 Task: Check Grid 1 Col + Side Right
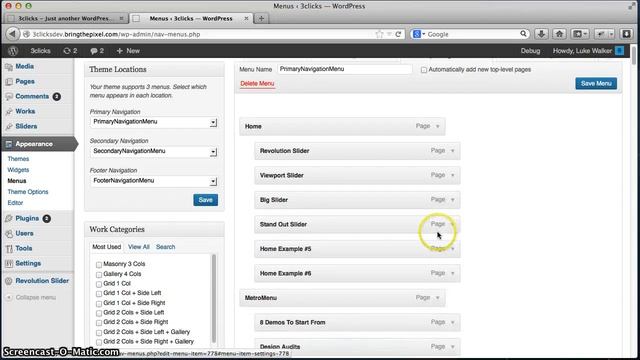click(x=99, y=304)
